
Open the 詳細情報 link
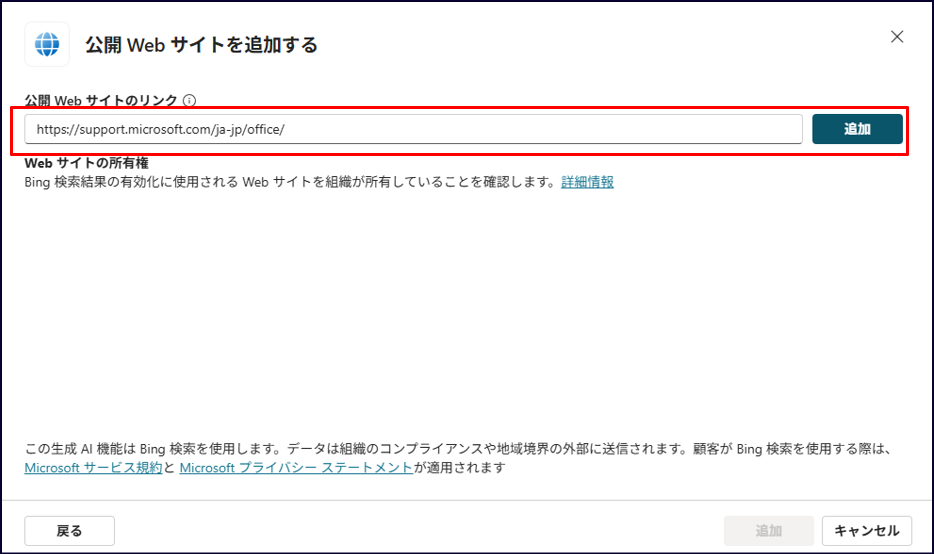tap(587, 182)
